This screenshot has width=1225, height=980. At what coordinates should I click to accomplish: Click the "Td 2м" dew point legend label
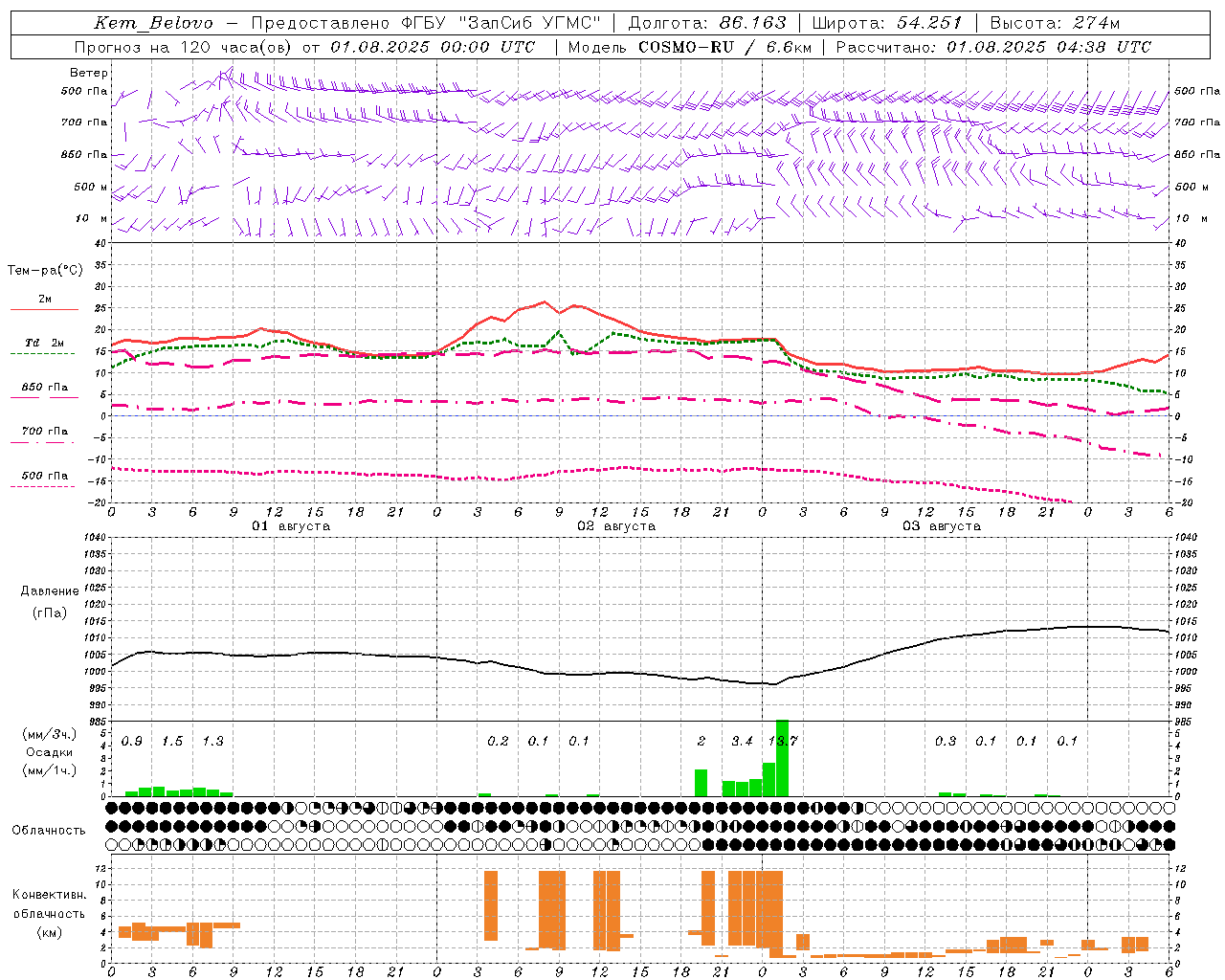tap(45, 343)
